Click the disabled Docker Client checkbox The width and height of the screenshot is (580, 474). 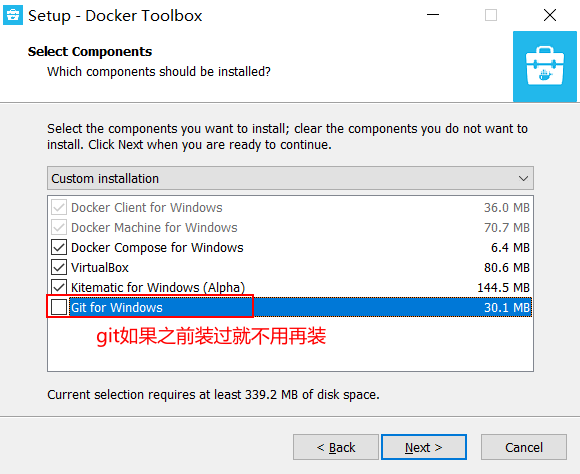coord(59,207)
